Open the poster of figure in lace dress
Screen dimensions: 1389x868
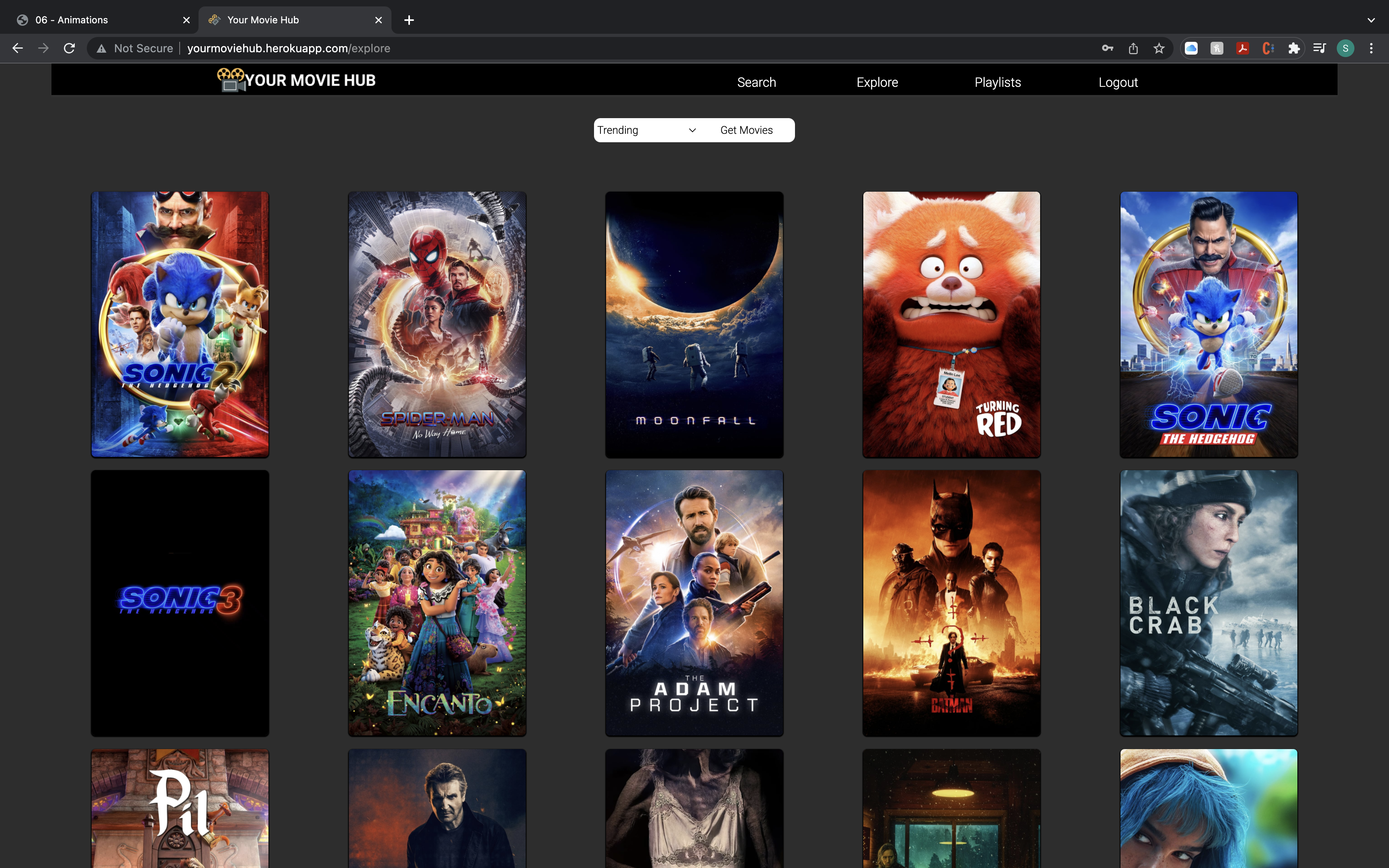pyautogui.click(x=694, y=808)
